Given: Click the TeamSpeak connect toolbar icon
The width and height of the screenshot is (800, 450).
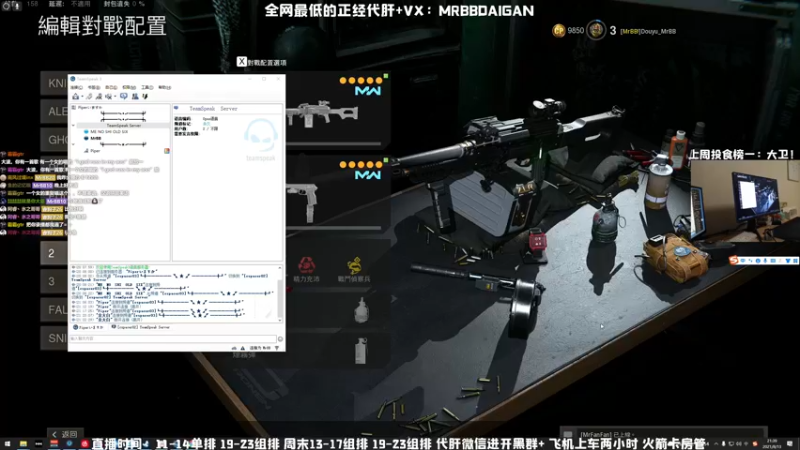Looking at the screenshot, I should pyautogui.click(x=76, y=96).
